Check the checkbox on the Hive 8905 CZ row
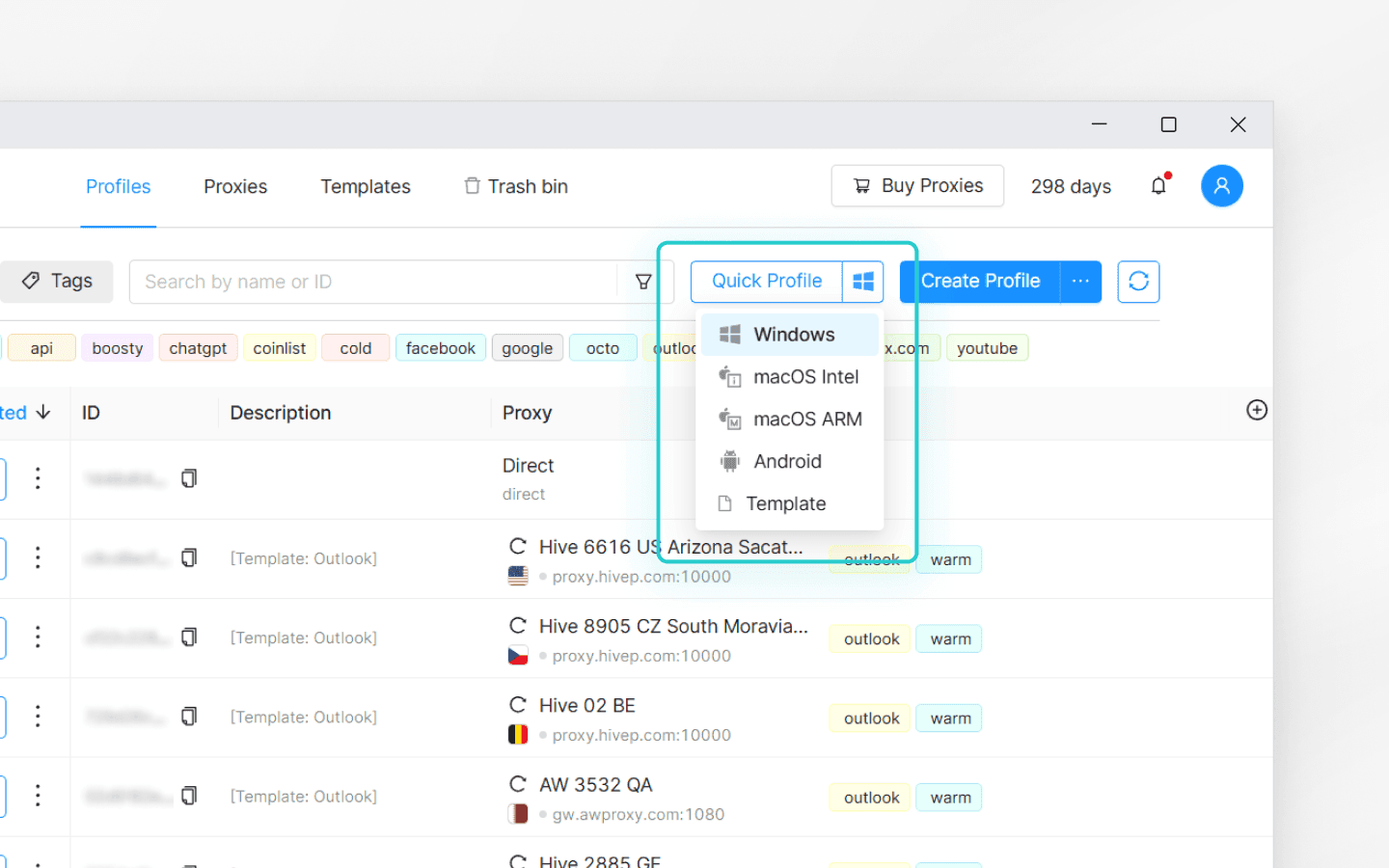1389x868 pixels. point(3,637)
